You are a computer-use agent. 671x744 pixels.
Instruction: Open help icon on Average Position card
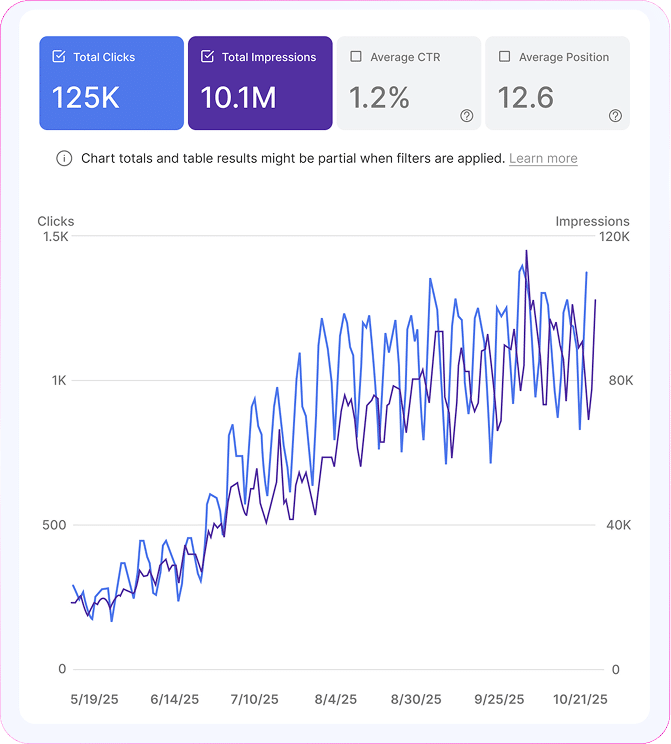pos(615,116)
